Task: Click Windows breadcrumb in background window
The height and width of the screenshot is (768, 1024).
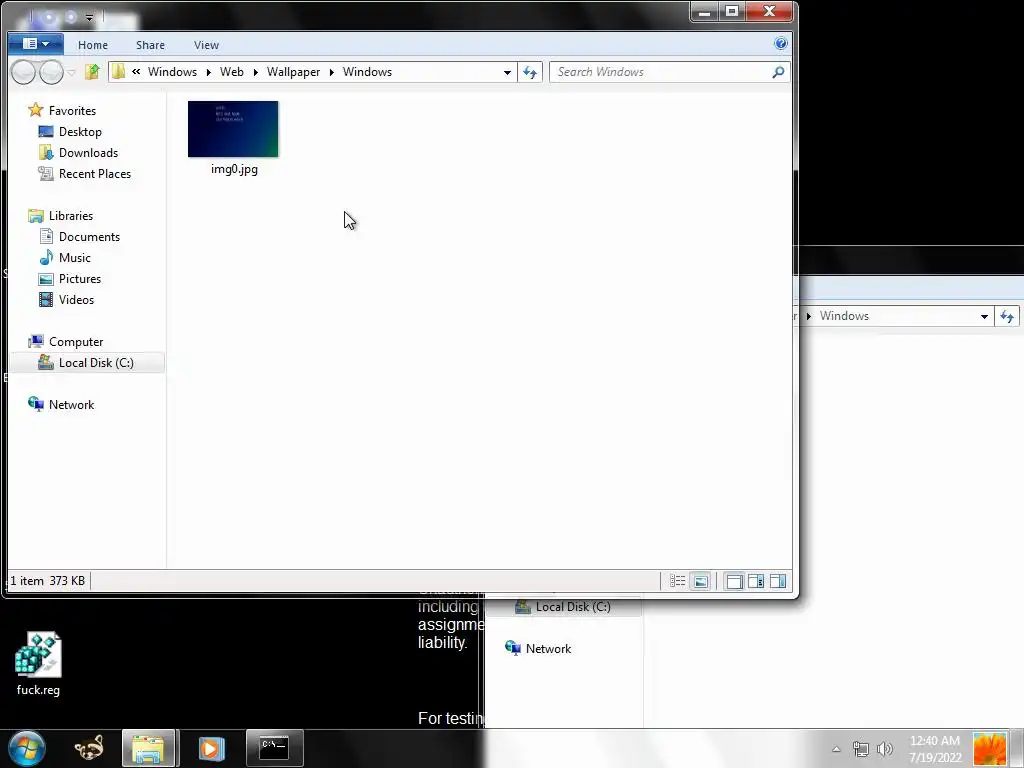Action: (x=844, y=316)
